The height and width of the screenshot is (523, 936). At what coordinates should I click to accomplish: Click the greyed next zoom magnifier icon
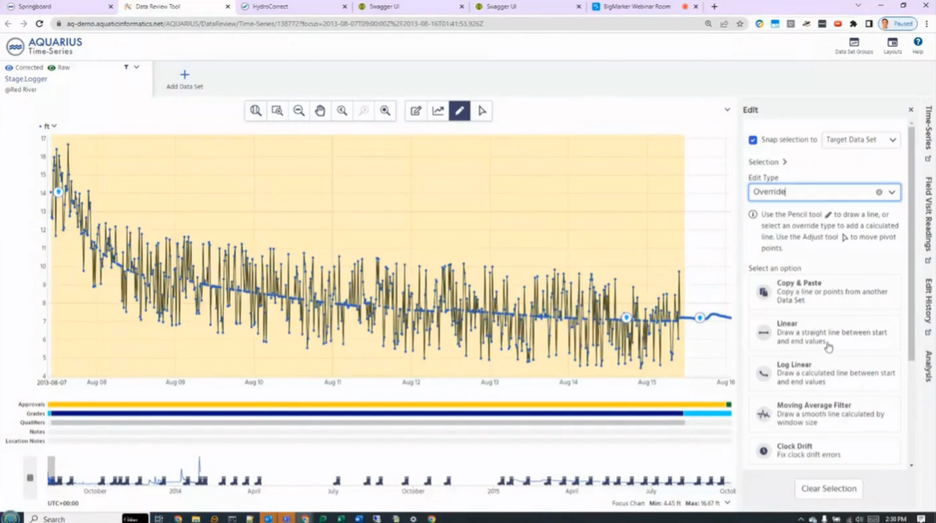(364, 110)
